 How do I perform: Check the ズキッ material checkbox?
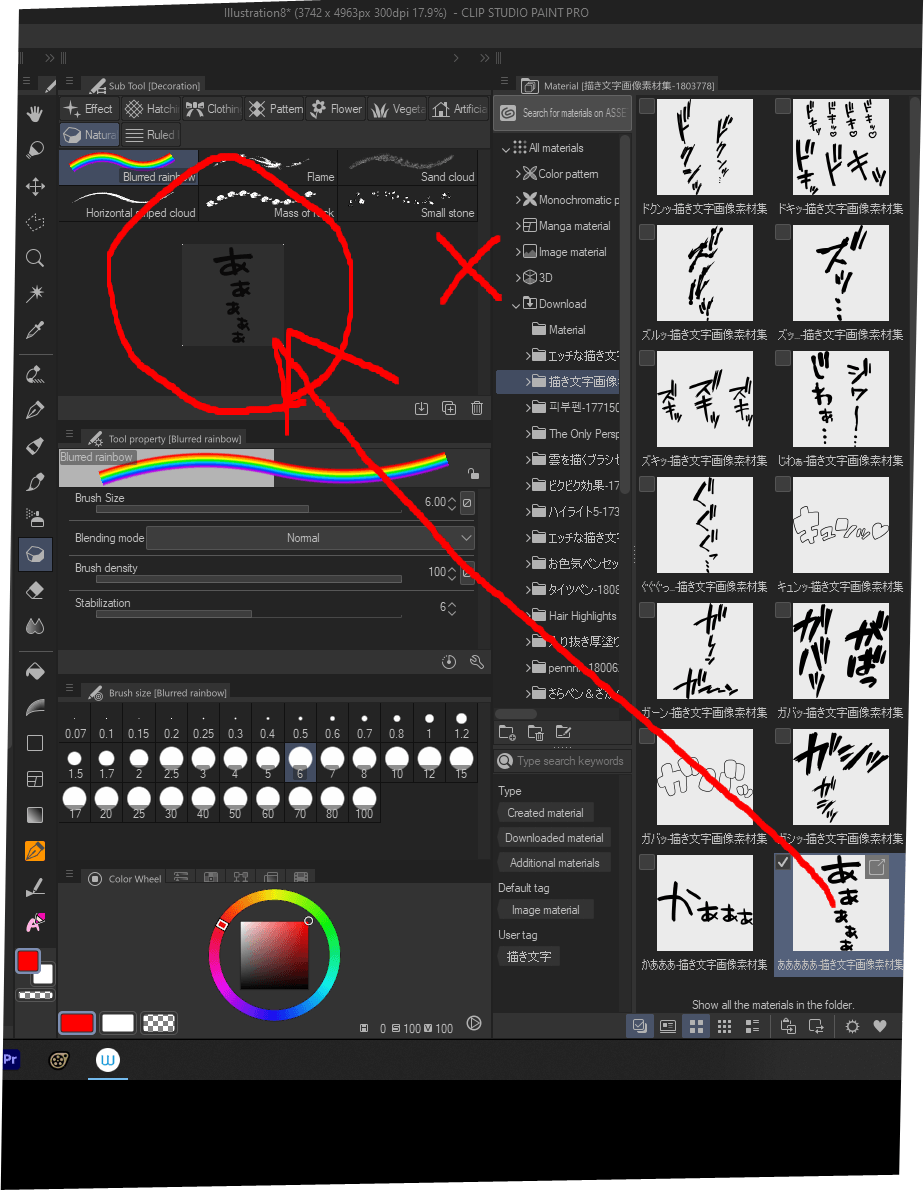[647, 358]
